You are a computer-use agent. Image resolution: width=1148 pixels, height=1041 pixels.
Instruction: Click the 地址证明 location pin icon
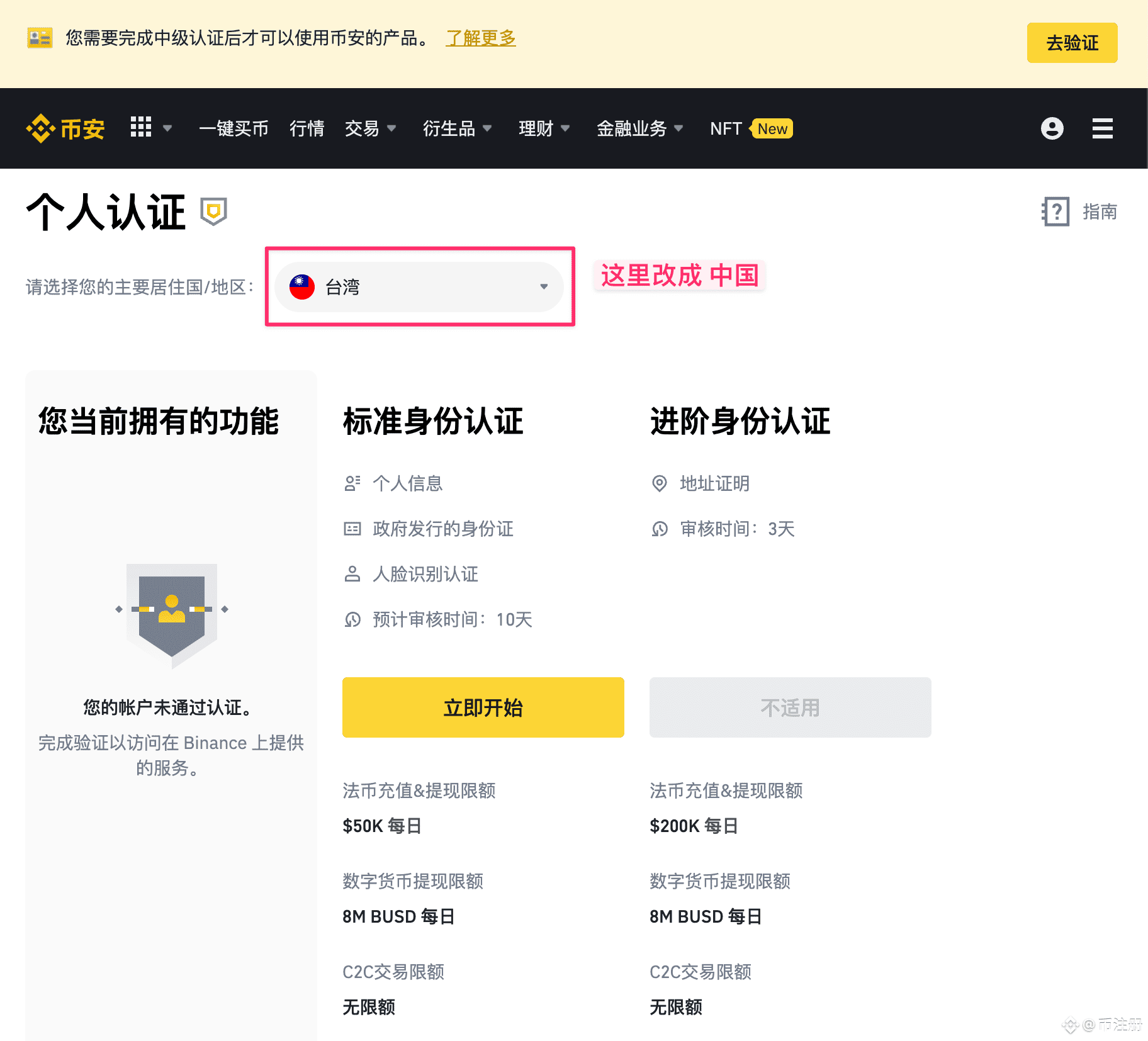click(660, 483)
